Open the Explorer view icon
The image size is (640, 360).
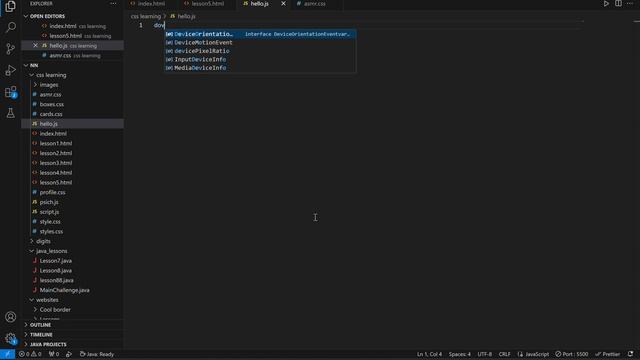point(10,6)
